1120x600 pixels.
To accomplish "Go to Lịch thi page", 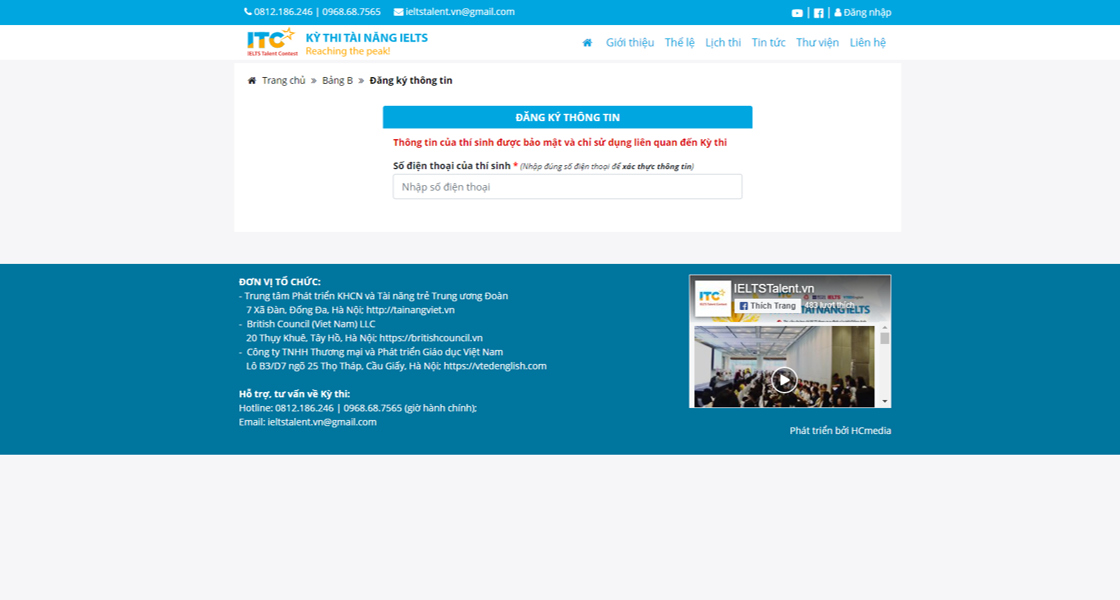I will (x=723, y=42).
